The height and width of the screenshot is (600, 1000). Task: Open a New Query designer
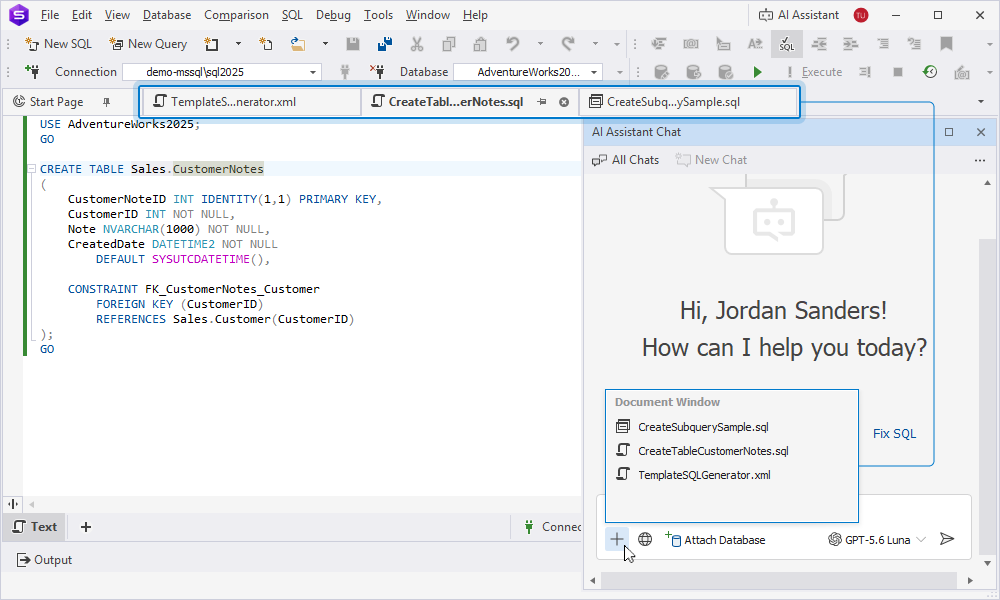148,44
